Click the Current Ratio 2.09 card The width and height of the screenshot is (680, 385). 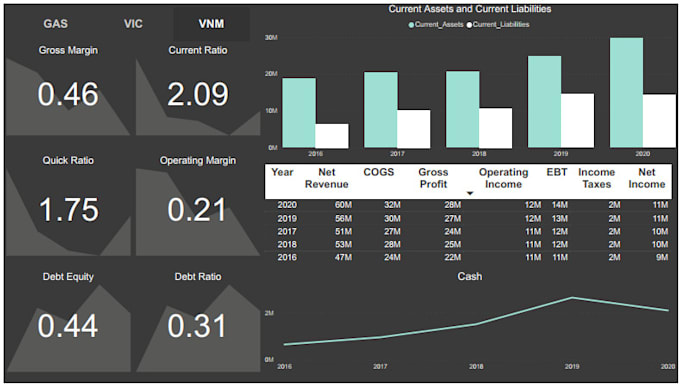coord(198,89)
